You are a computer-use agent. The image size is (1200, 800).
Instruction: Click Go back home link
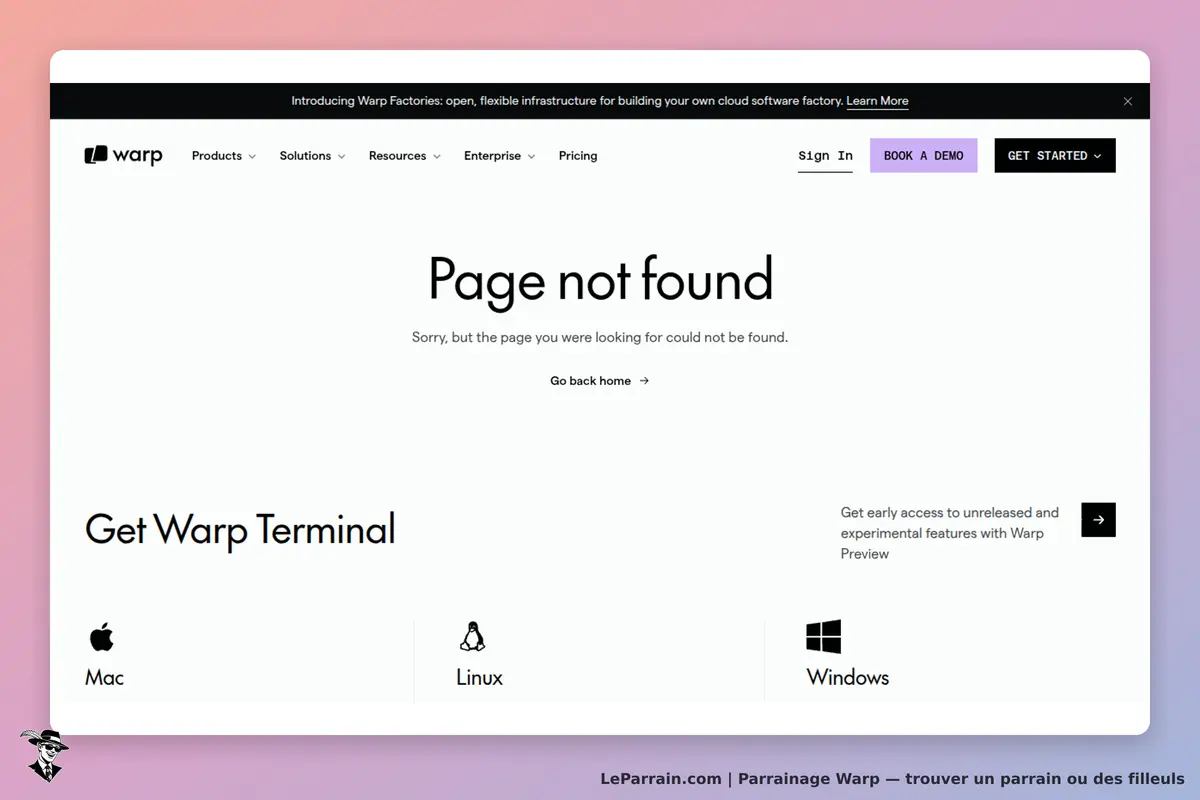point(600,381)
